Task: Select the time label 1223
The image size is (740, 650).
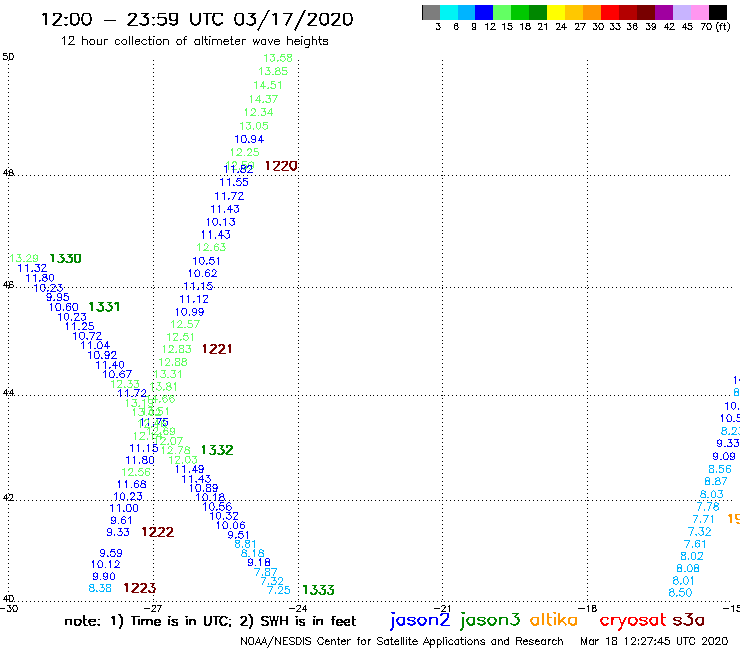Action: [140, 588]
